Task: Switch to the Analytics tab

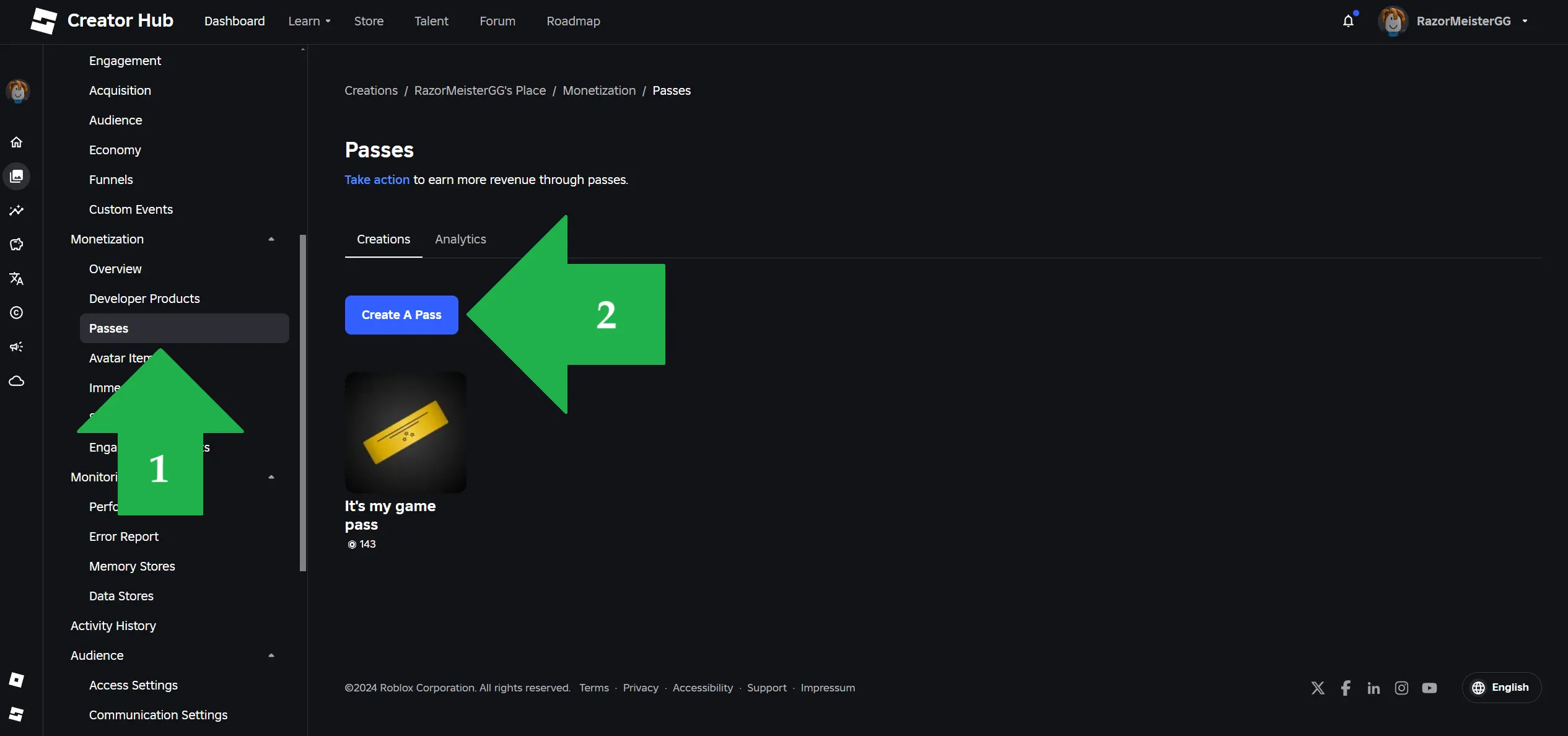Action: [x=460, y=239]
